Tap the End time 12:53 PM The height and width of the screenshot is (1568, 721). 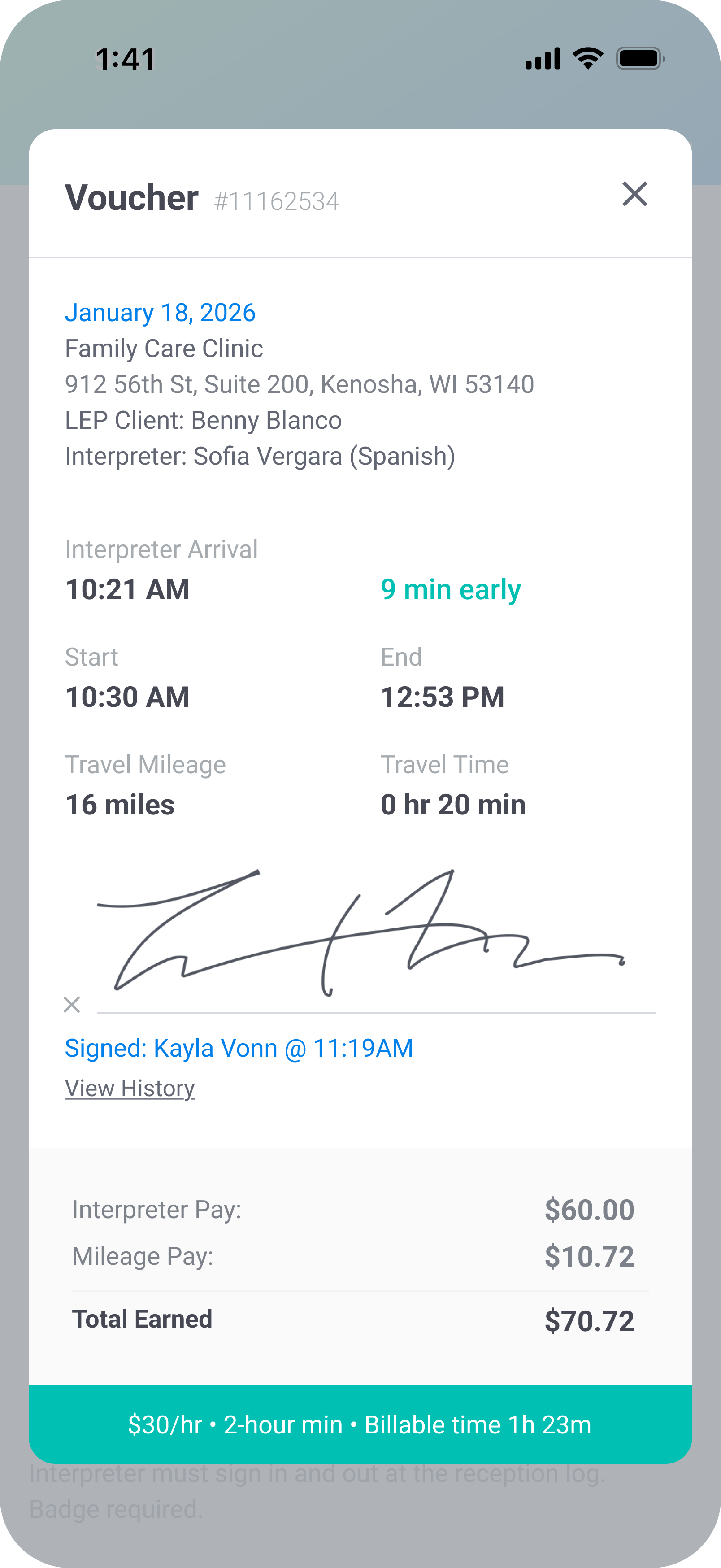point(443,697)
